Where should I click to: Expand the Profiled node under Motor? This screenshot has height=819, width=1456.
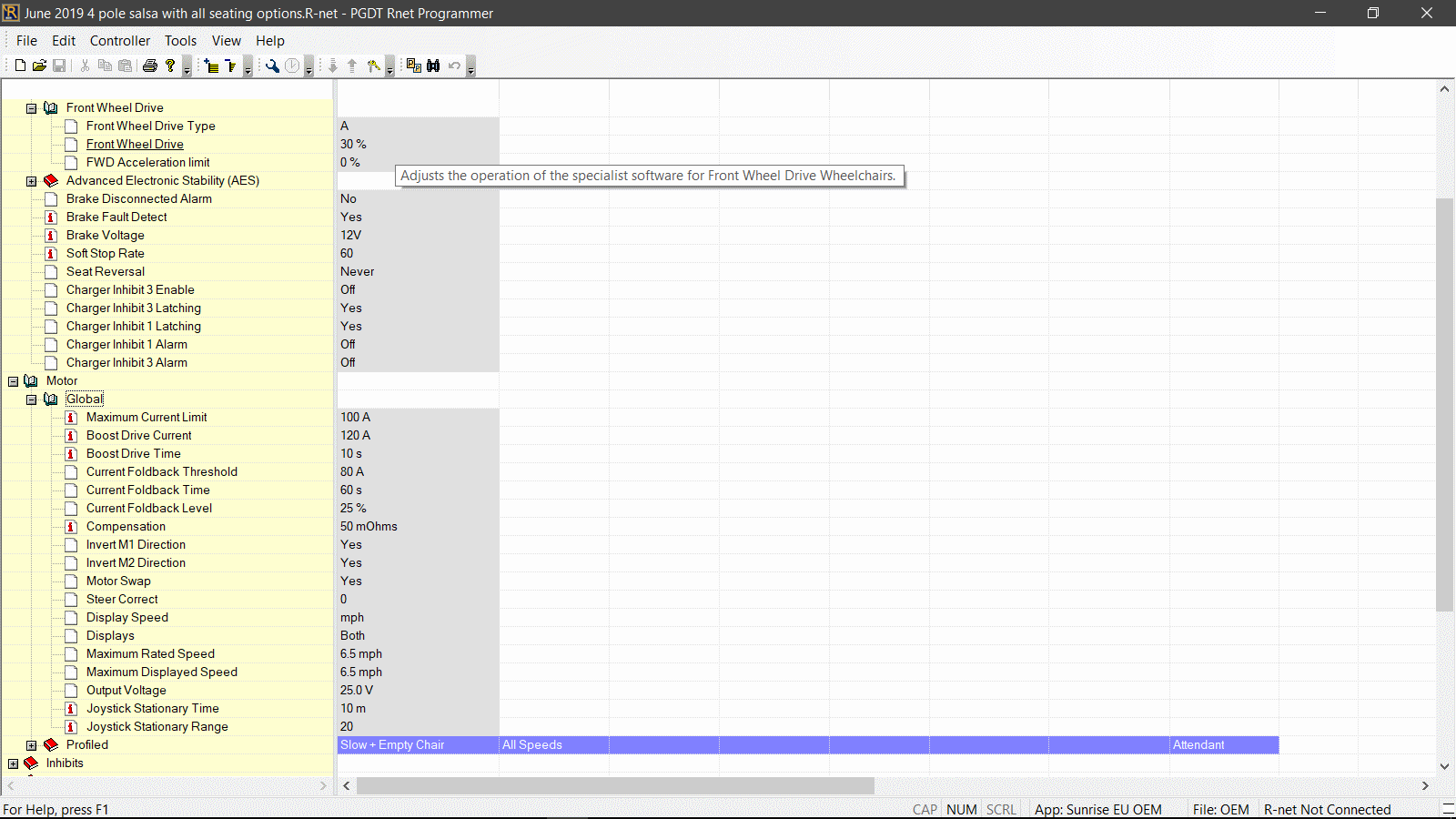point(32,745)
